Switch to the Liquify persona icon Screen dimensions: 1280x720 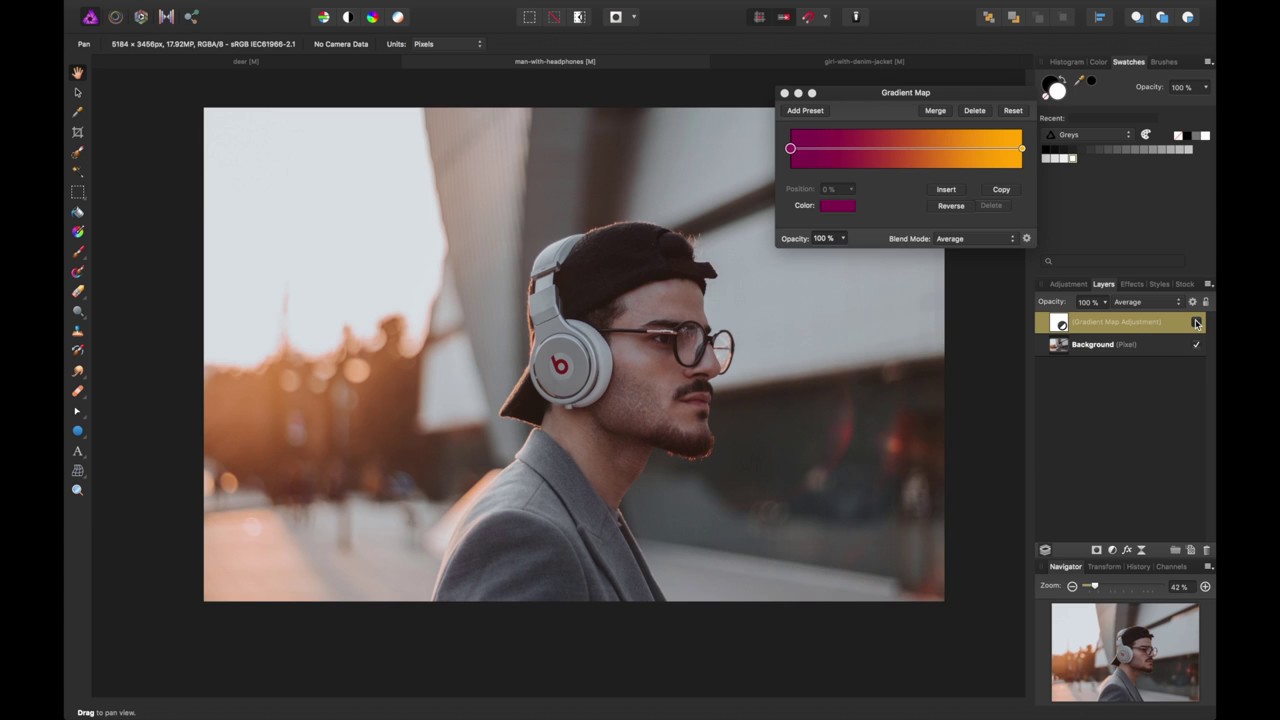115,17
